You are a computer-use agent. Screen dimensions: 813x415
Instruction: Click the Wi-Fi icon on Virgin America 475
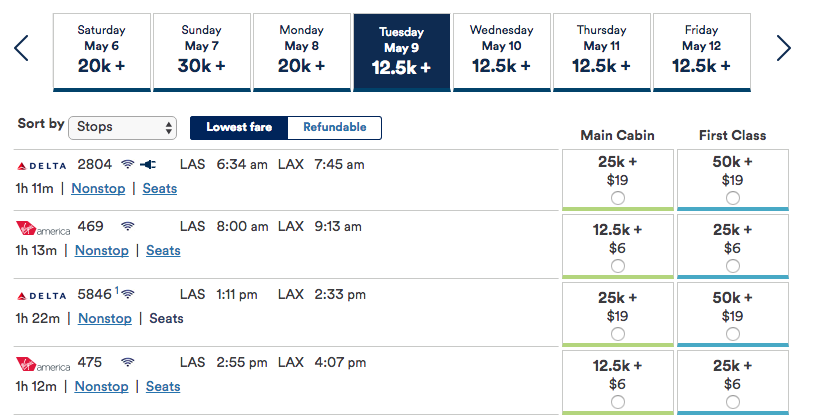click(x=128, y=362)
